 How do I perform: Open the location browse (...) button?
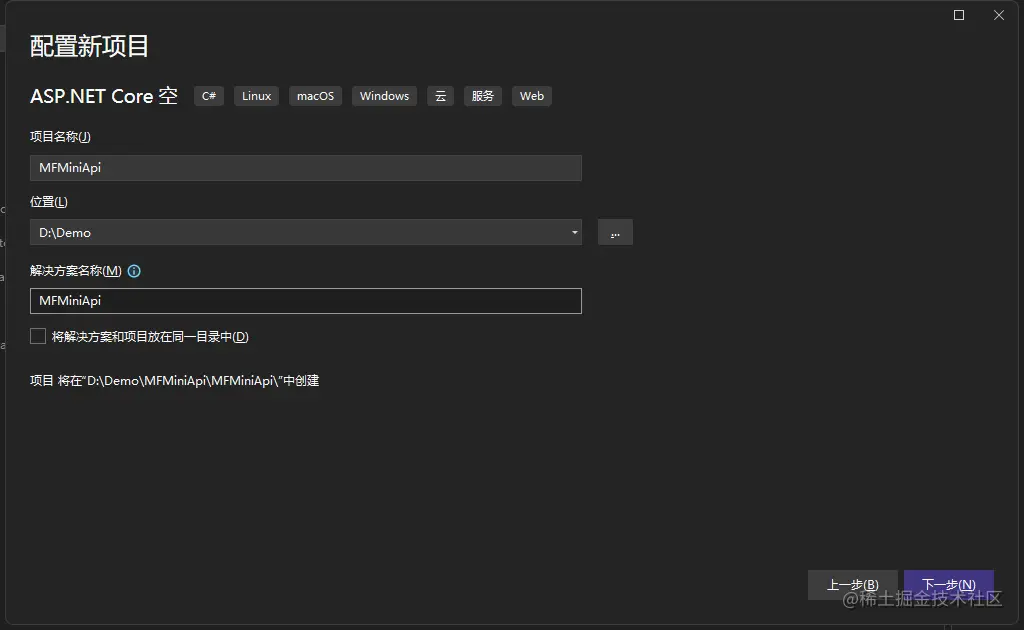pyautogui.click(x=615, y=232)
